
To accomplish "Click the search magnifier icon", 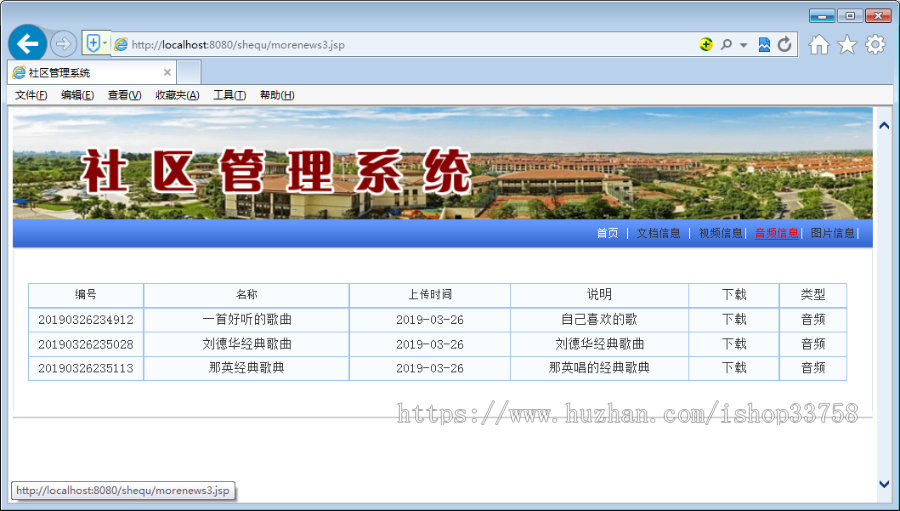I will (726, 44).
